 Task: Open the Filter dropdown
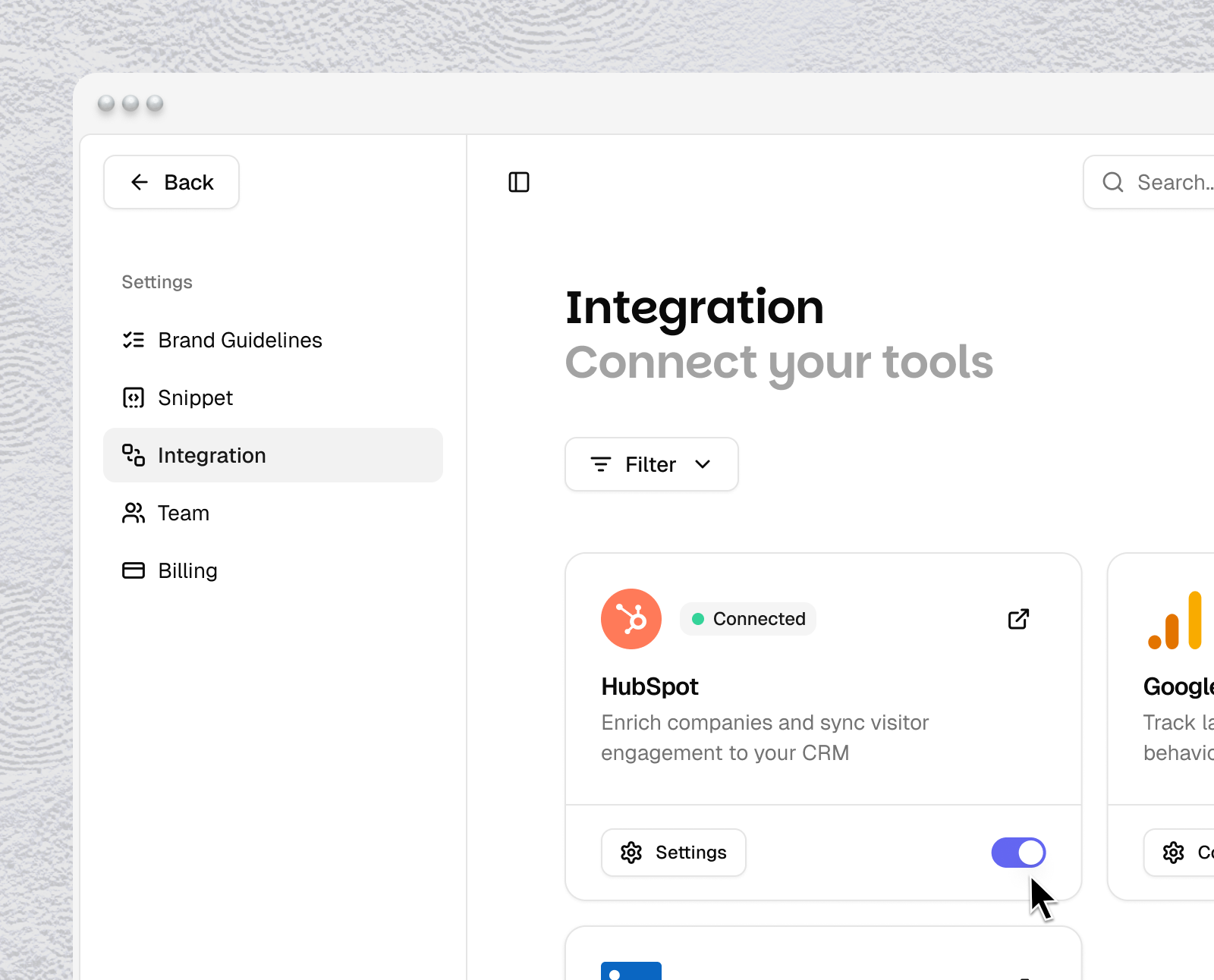652,464
